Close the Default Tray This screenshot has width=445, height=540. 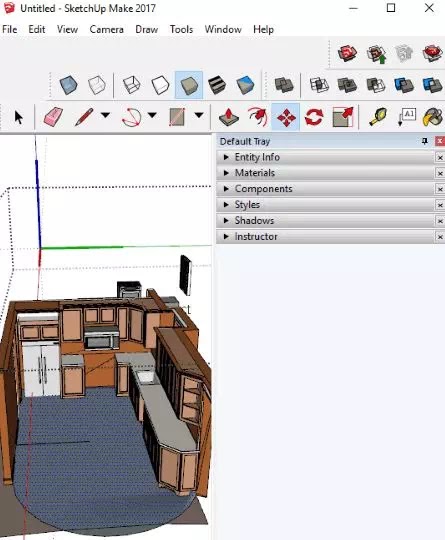click(440, 141)
